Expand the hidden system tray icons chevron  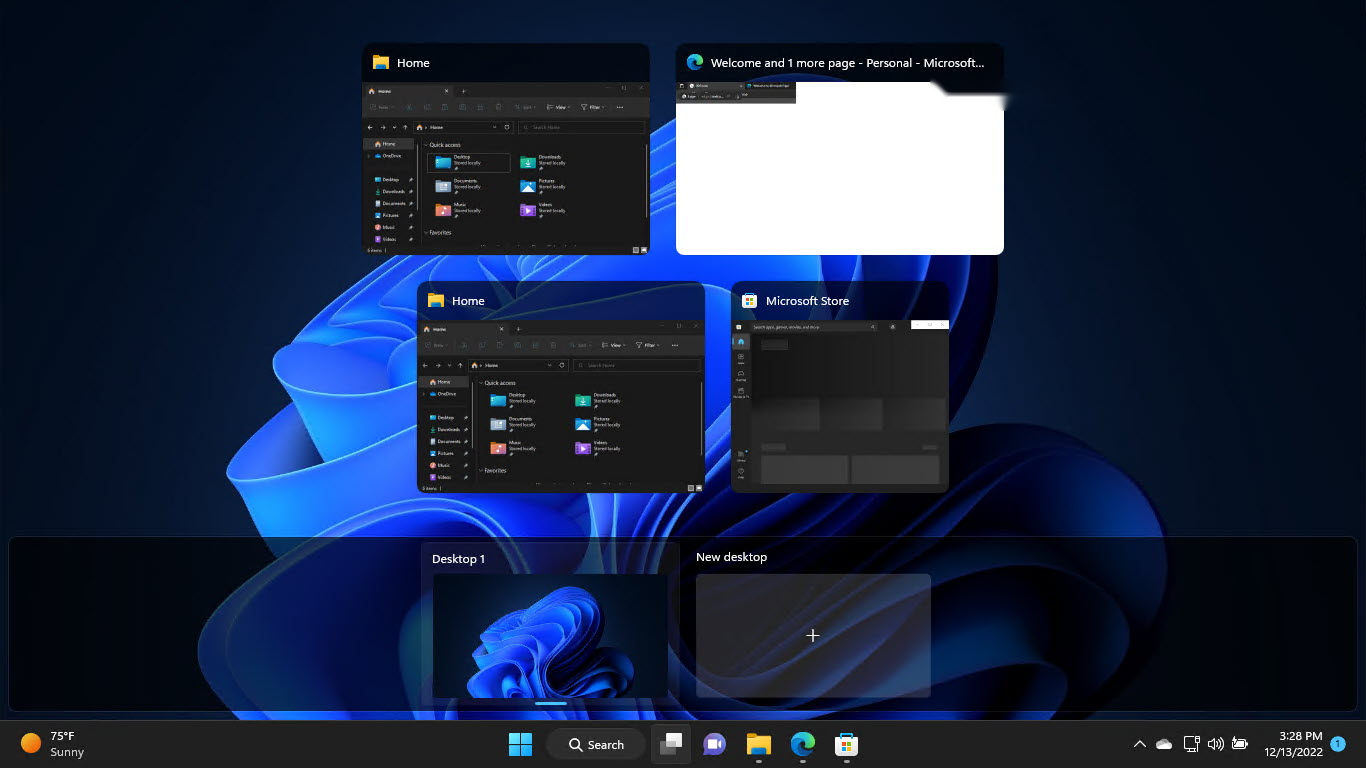pos(1139,744)
